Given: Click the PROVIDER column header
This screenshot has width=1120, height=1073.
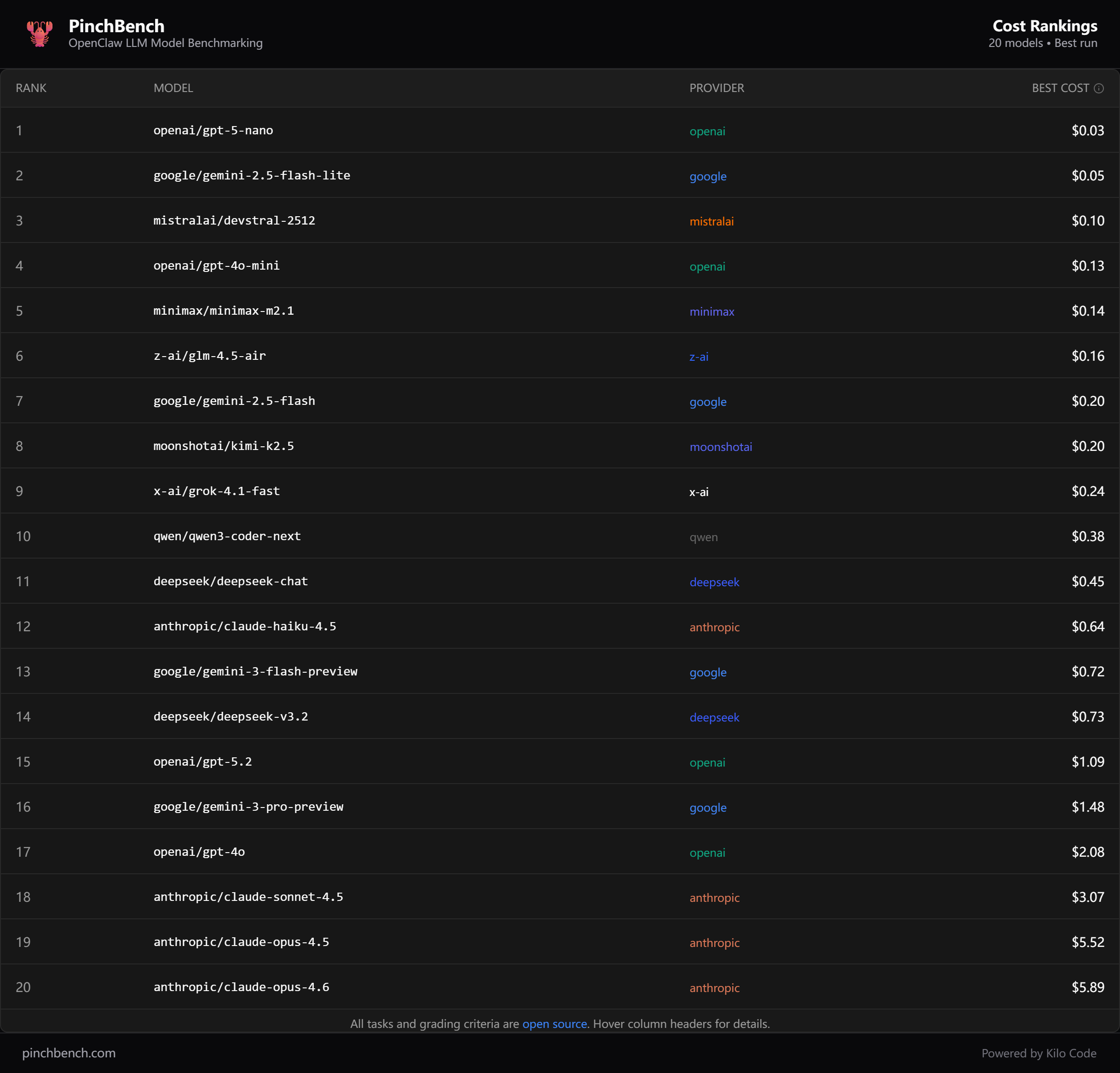Looking at the screenshot, I should (716, 88).
